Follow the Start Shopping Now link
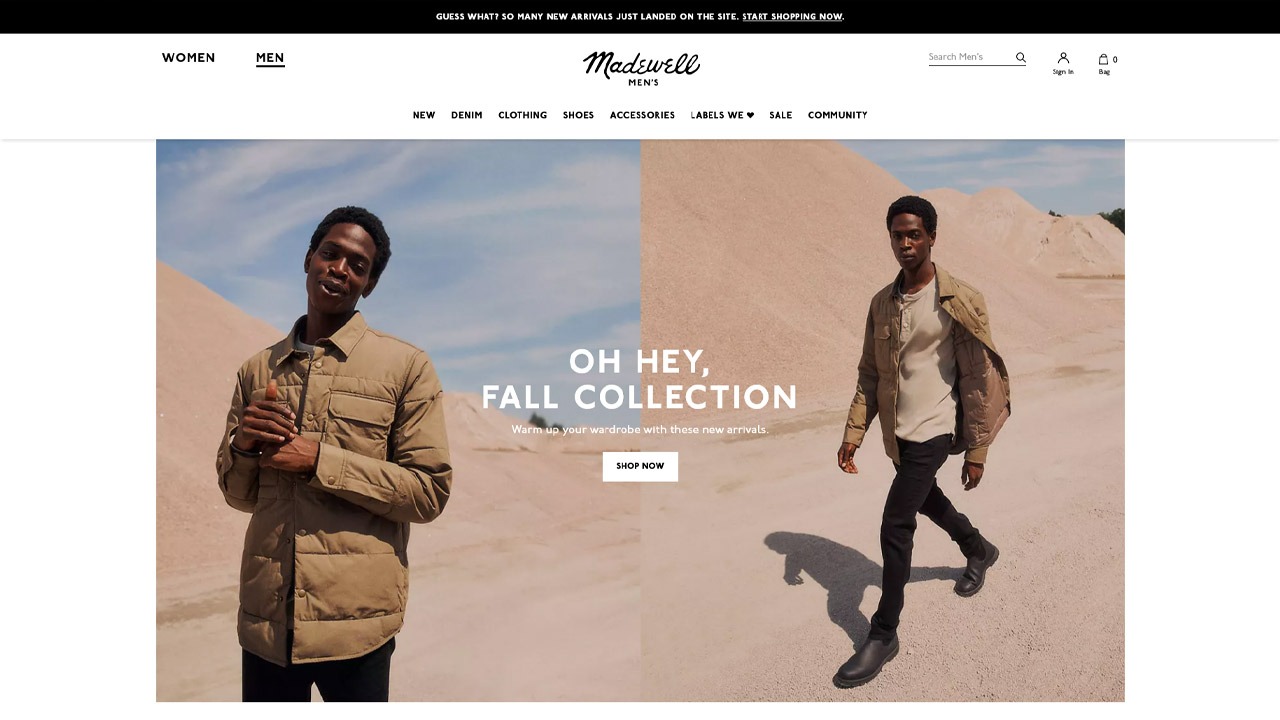The image size is (1280, 720). click(x=792, y=17)
